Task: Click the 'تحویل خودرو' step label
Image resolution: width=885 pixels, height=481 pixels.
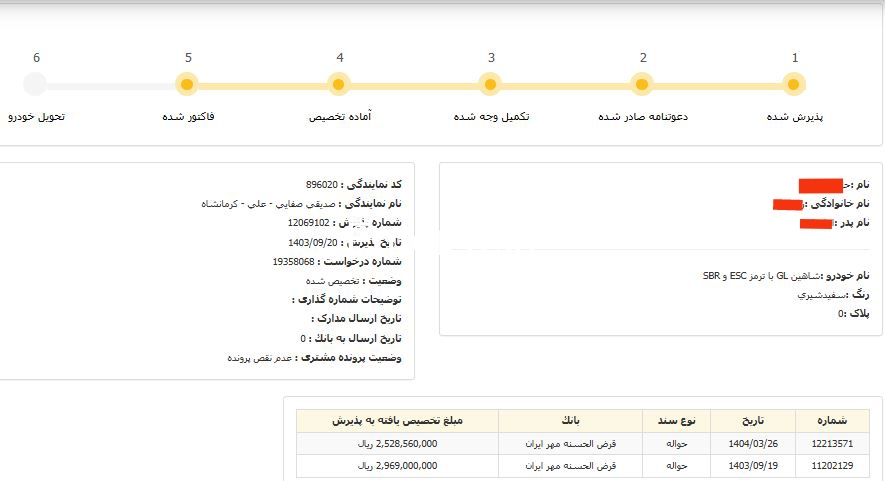Action: coord(37,117)
